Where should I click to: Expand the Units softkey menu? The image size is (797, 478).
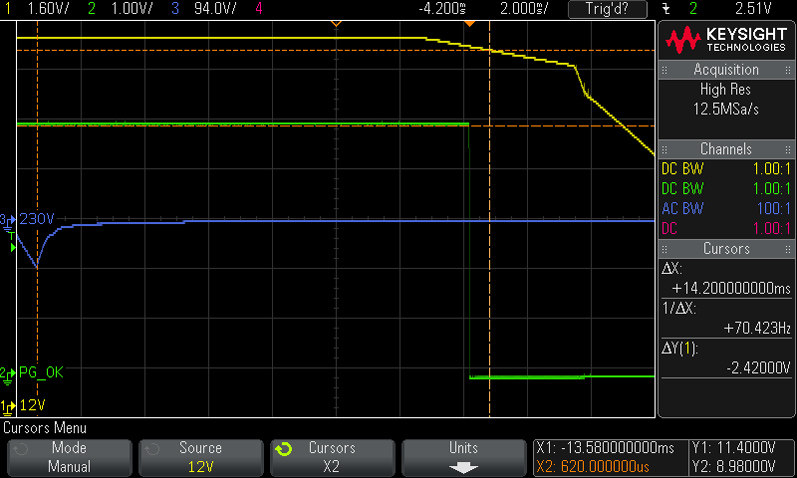click(x=464, y=457)
